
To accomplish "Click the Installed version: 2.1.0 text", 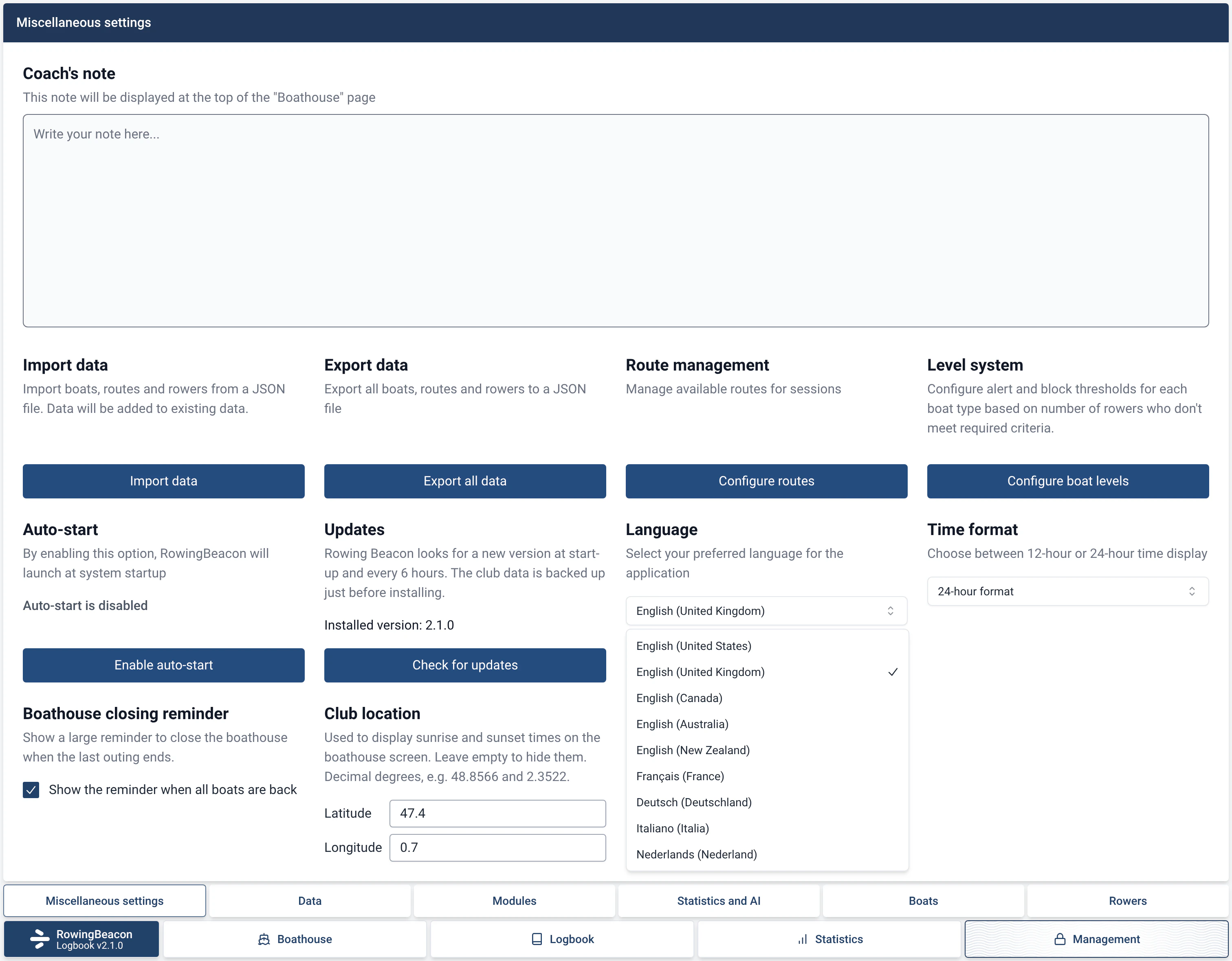I will pos(389,625).
